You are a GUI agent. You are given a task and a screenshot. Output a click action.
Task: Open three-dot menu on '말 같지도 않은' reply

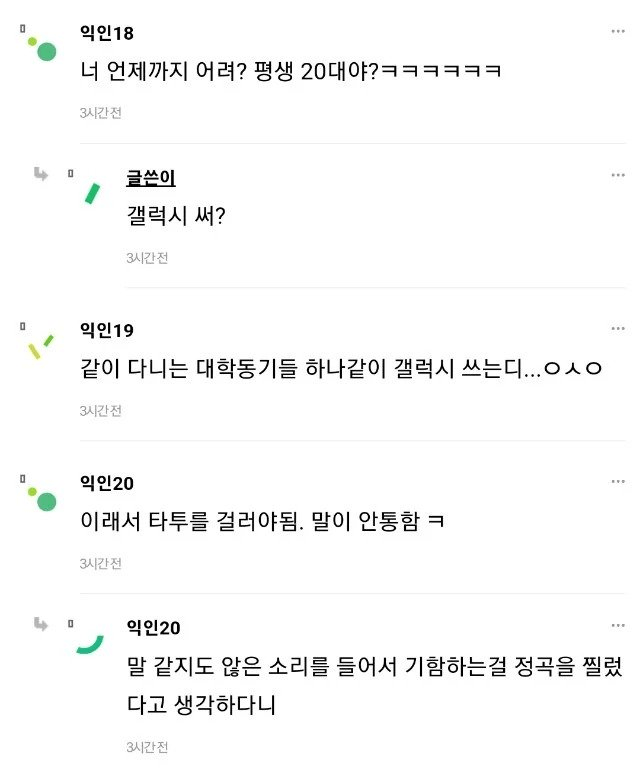click(x=618, y=626)
